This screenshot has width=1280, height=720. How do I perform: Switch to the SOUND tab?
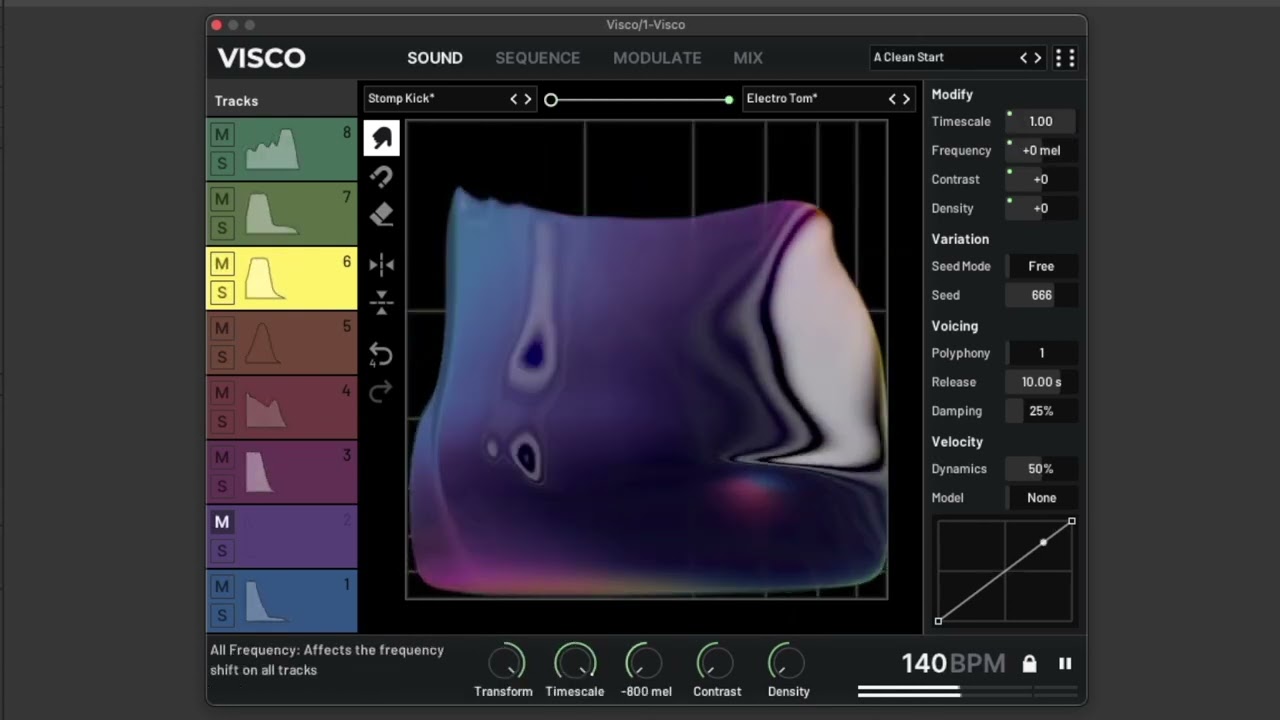(435, 58)
